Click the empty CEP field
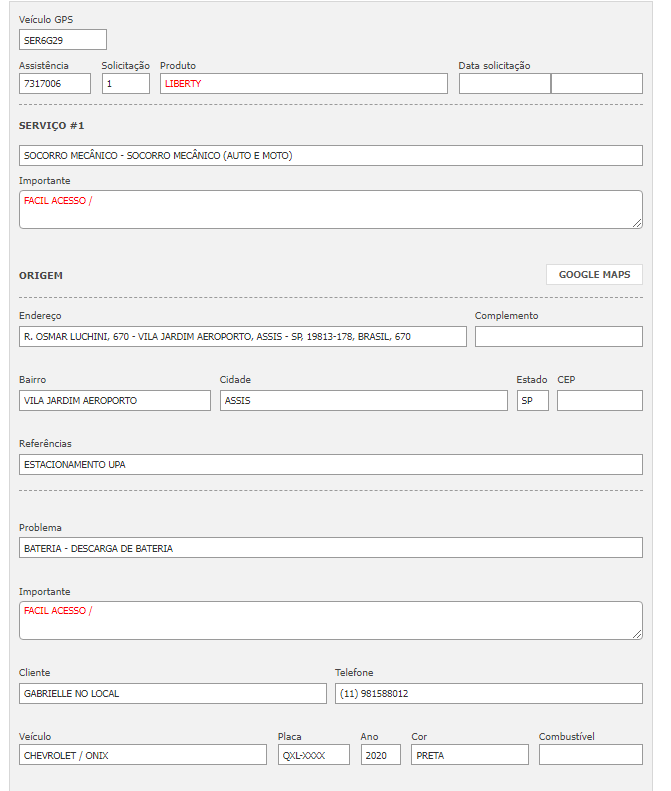The height and width of the screenshot is (791, 671). [599, 401]
